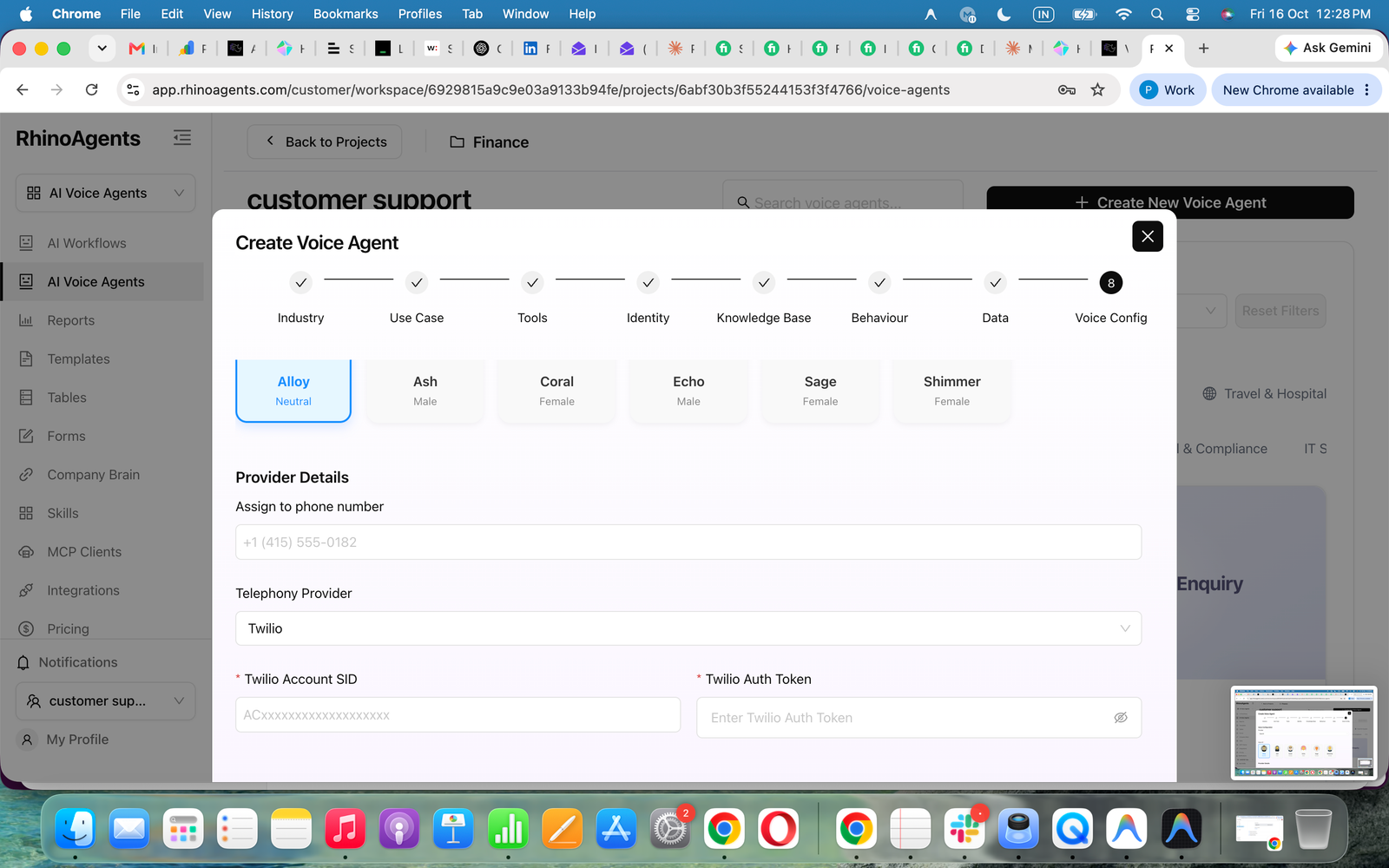Viewport: 1389px width, 868px height.
Task: Open the Chrome three-dot menu
Action: [x=1367, y=89]
